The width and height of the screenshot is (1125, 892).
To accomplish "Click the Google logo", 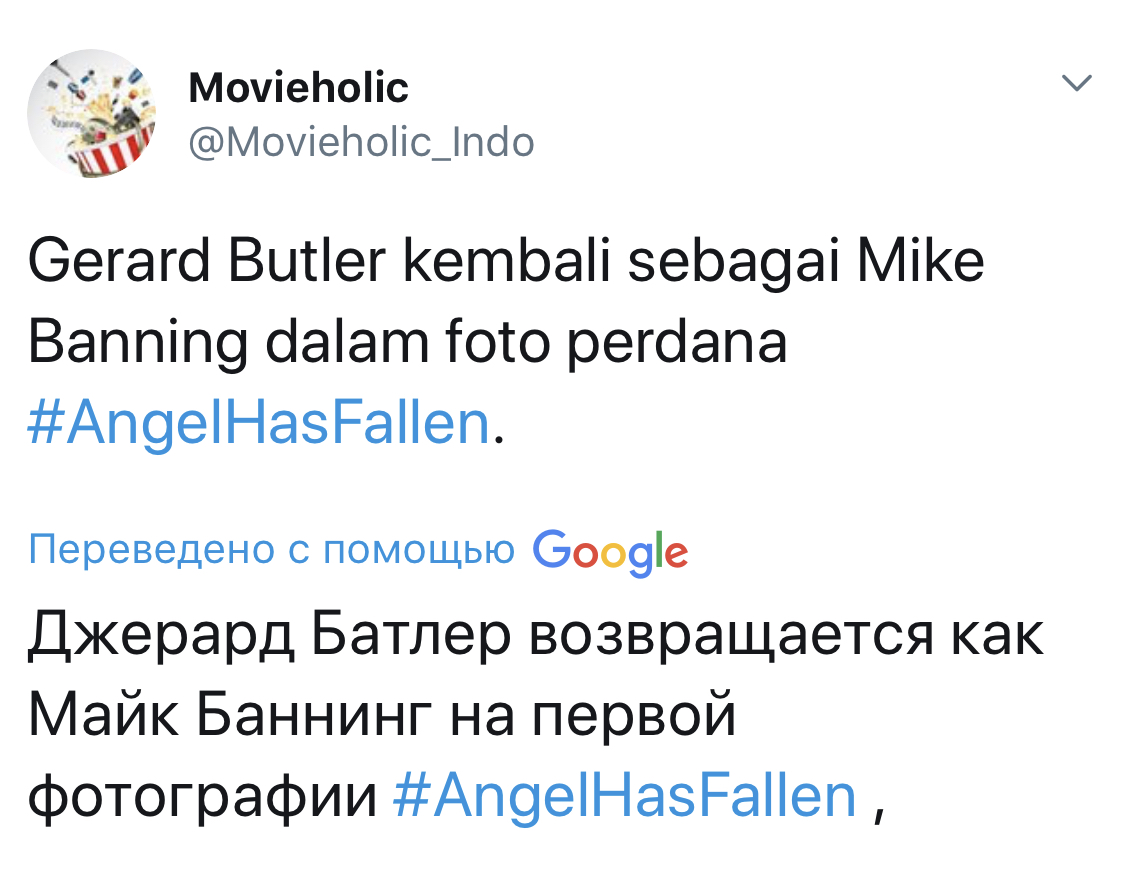I will pos(610,550).
